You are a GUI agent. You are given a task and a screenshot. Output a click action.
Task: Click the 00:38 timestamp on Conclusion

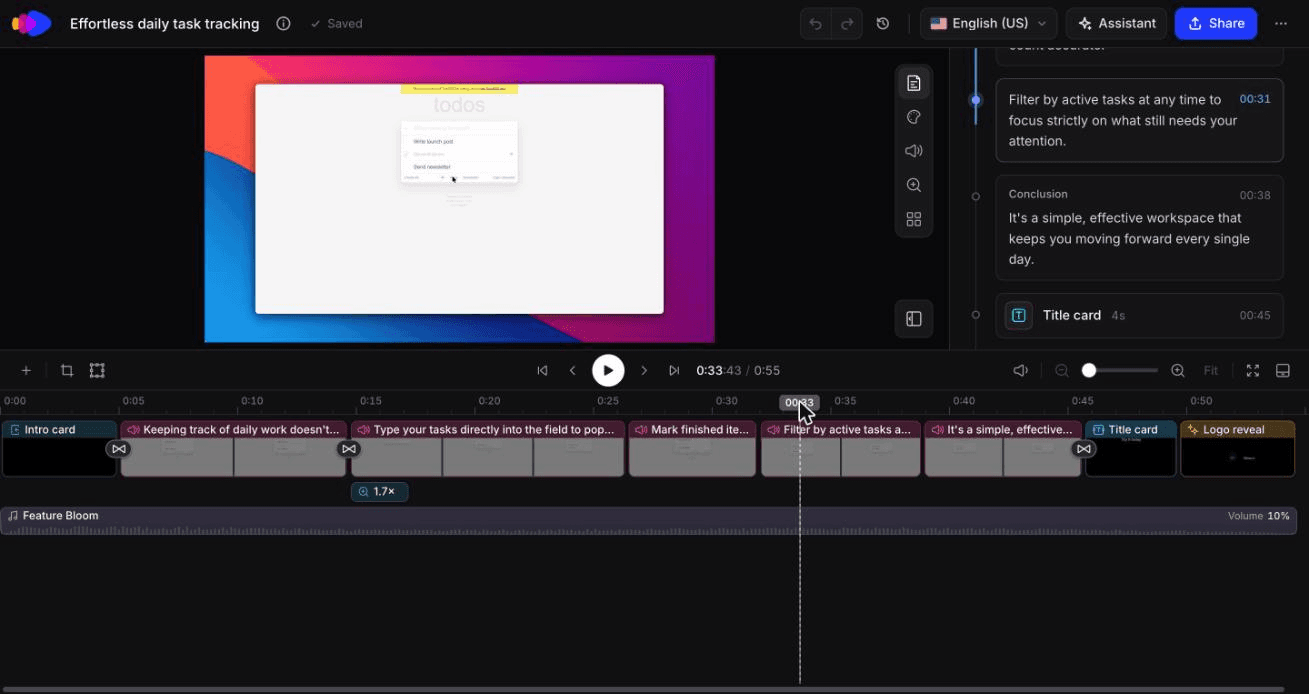pyautogui.click(x=1255, y=195)
